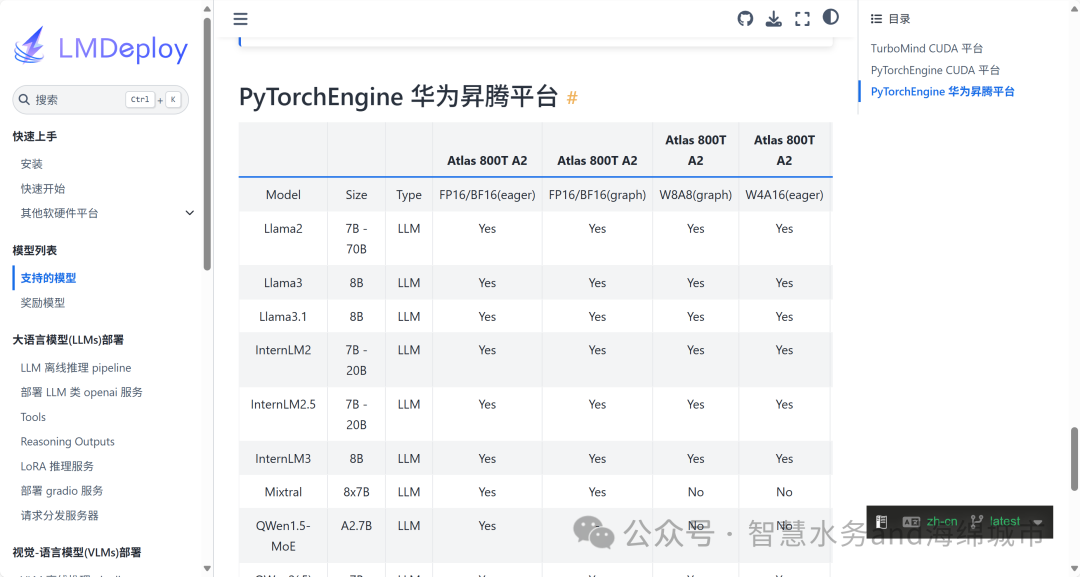This screenshot has width=1080, height=577.
Task: Click the Mixtral model cell
Action: (x=283, y=492)
